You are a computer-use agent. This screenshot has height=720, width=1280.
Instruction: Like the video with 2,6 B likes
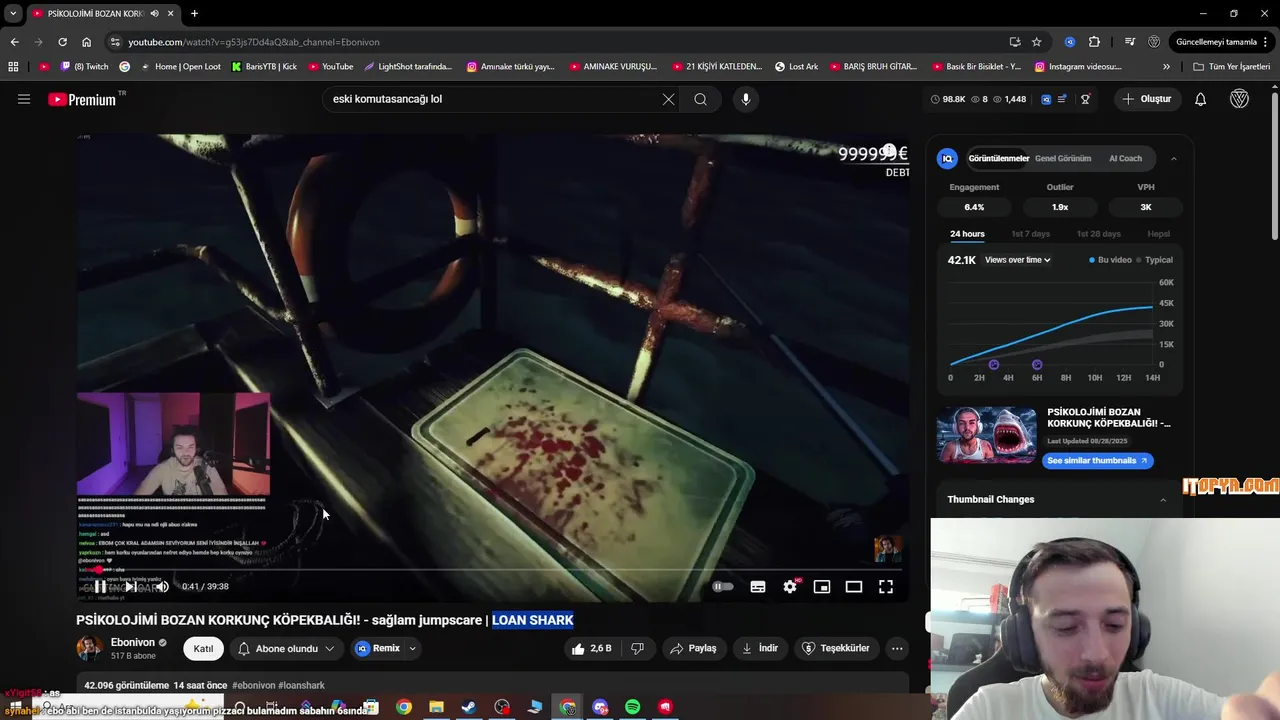coord(591,648)
